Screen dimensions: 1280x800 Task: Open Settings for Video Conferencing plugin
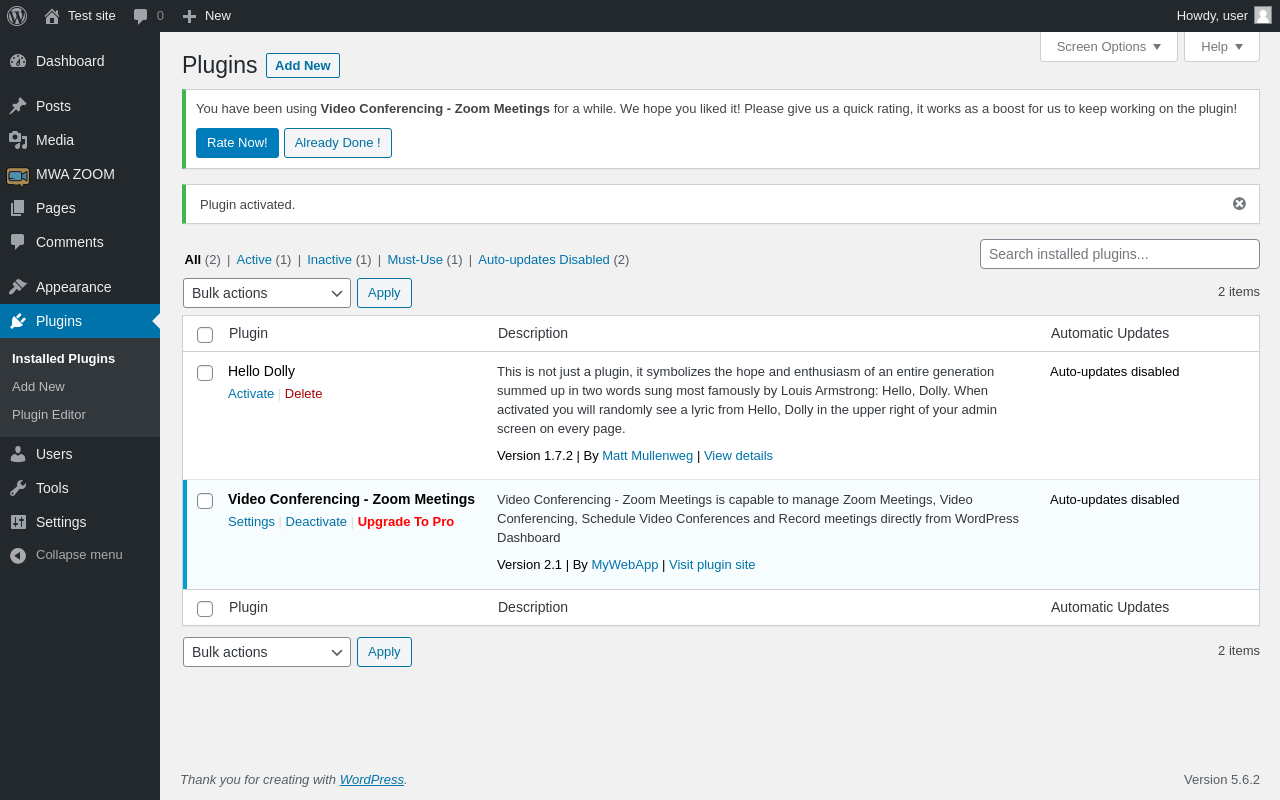[251, 522]
